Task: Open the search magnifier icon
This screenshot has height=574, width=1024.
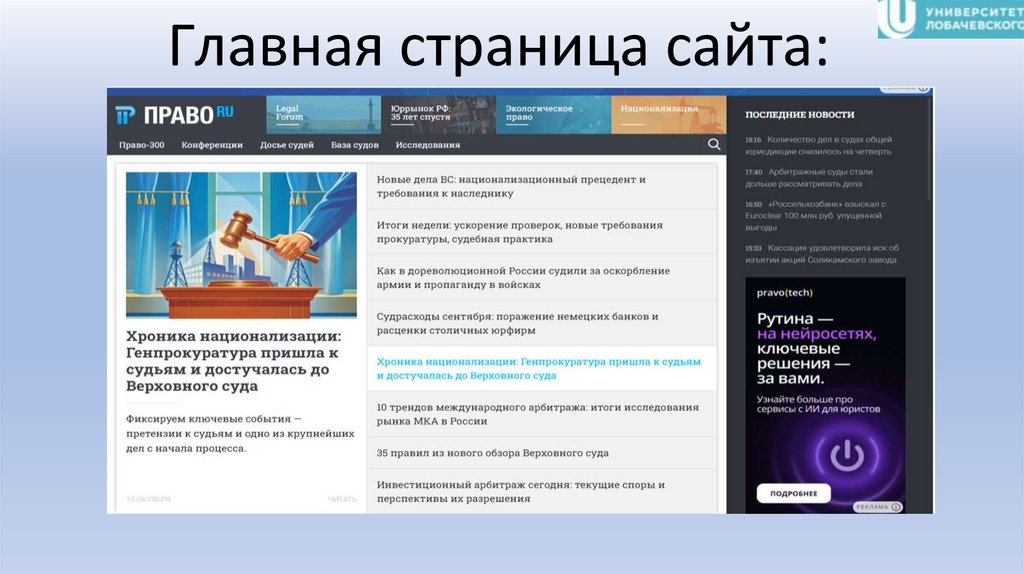Action: [714, 144]
